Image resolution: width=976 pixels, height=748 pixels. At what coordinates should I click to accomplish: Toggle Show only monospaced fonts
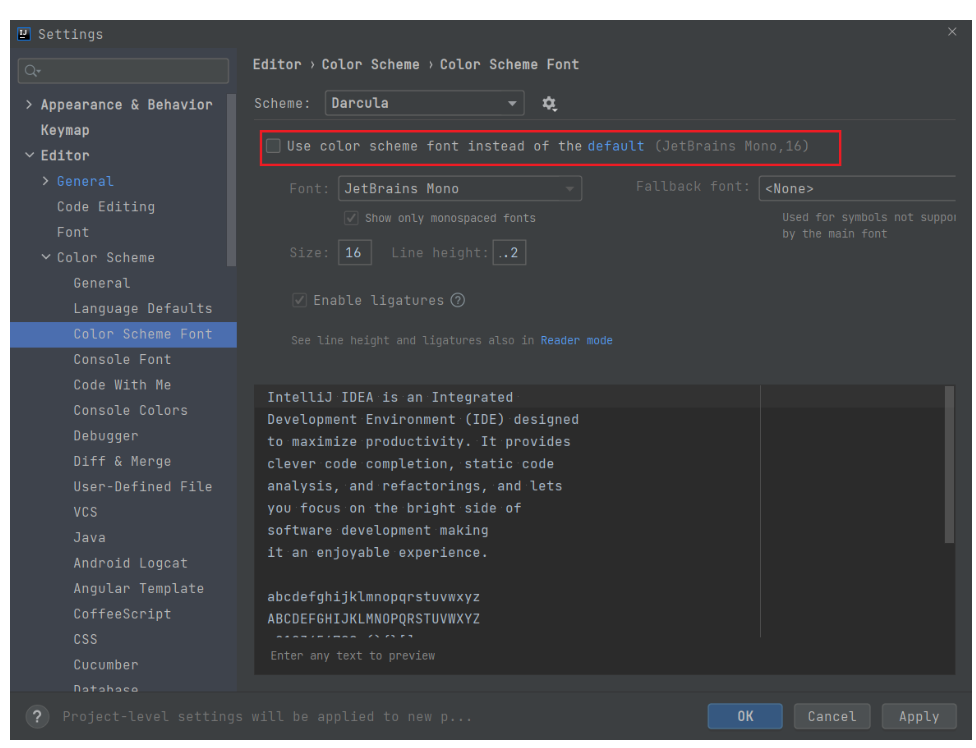click(351, 217)
